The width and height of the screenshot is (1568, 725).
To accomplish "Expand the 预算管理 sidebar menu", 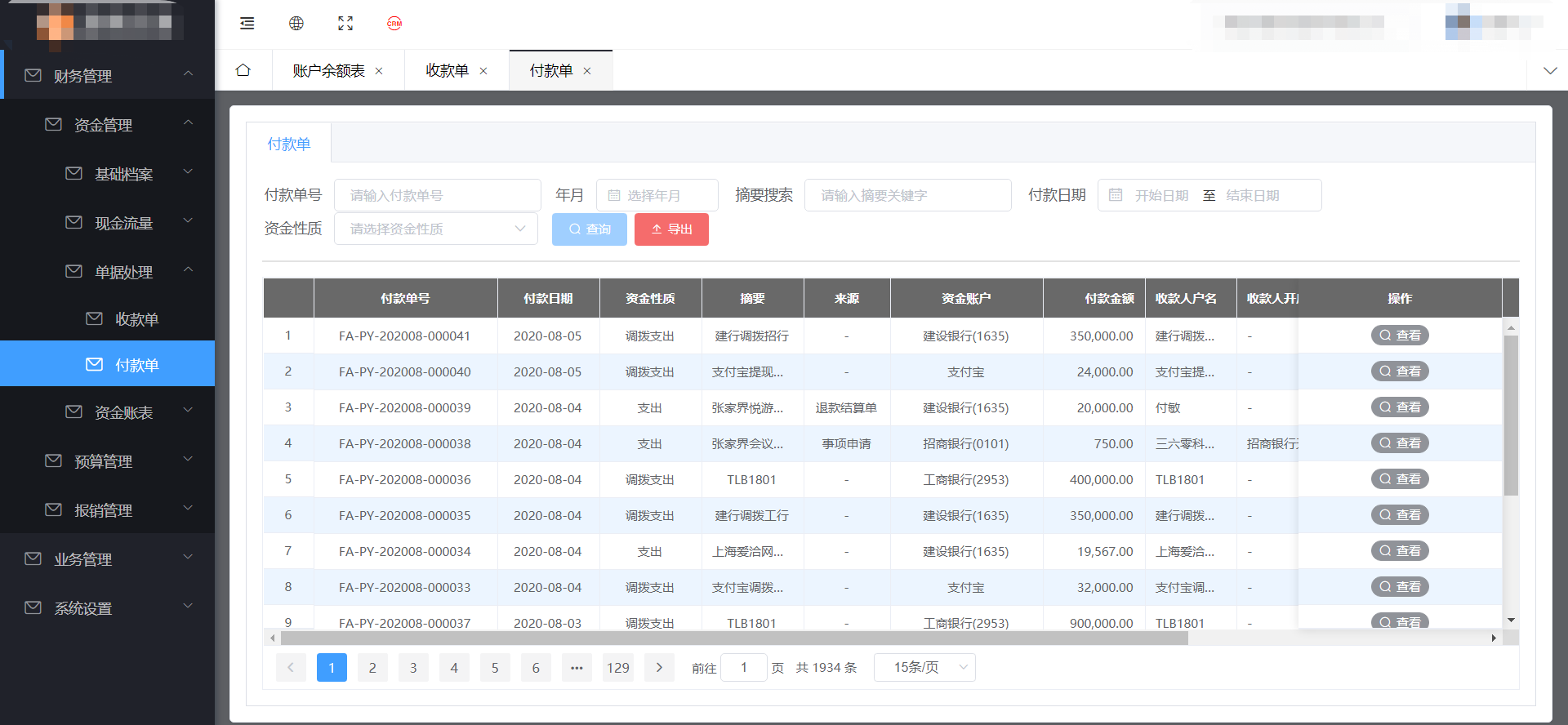I will [x=104, y=461].
